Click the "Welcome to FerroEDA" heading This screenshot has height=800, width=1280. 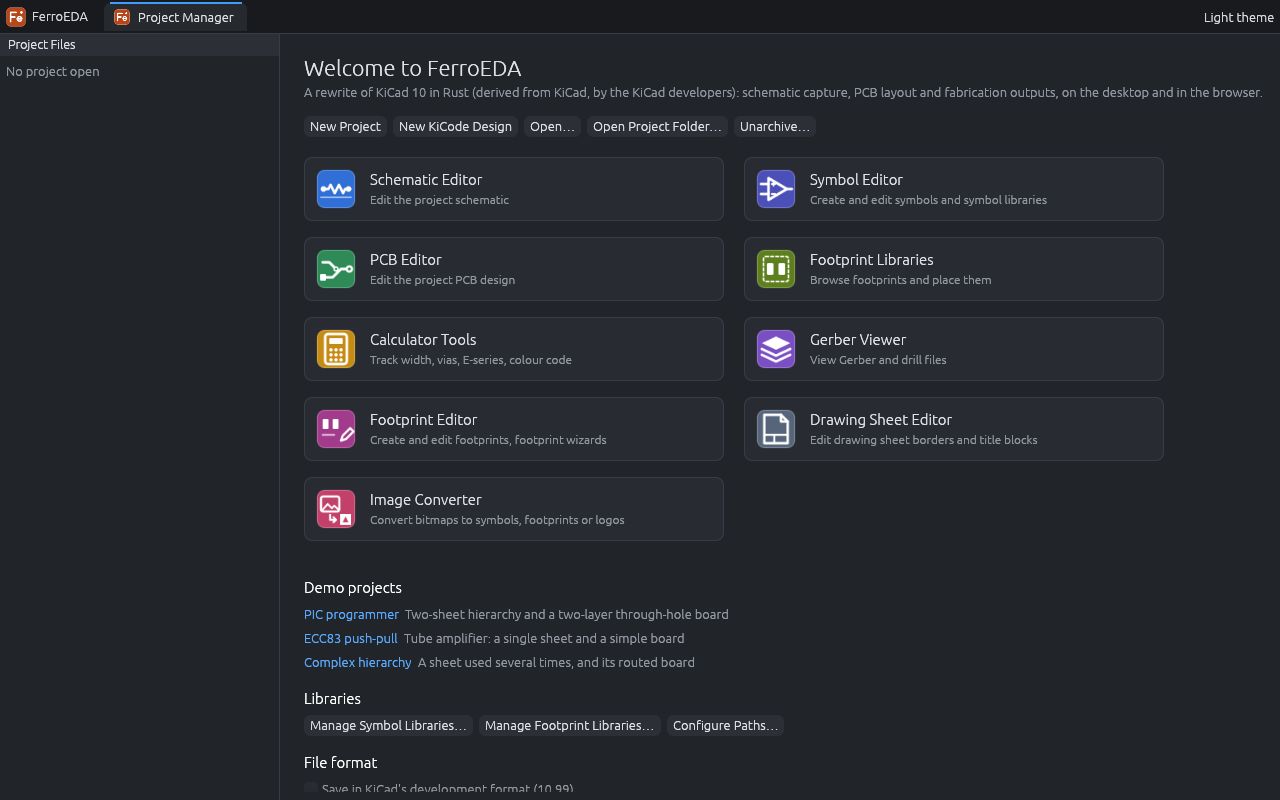412,68
